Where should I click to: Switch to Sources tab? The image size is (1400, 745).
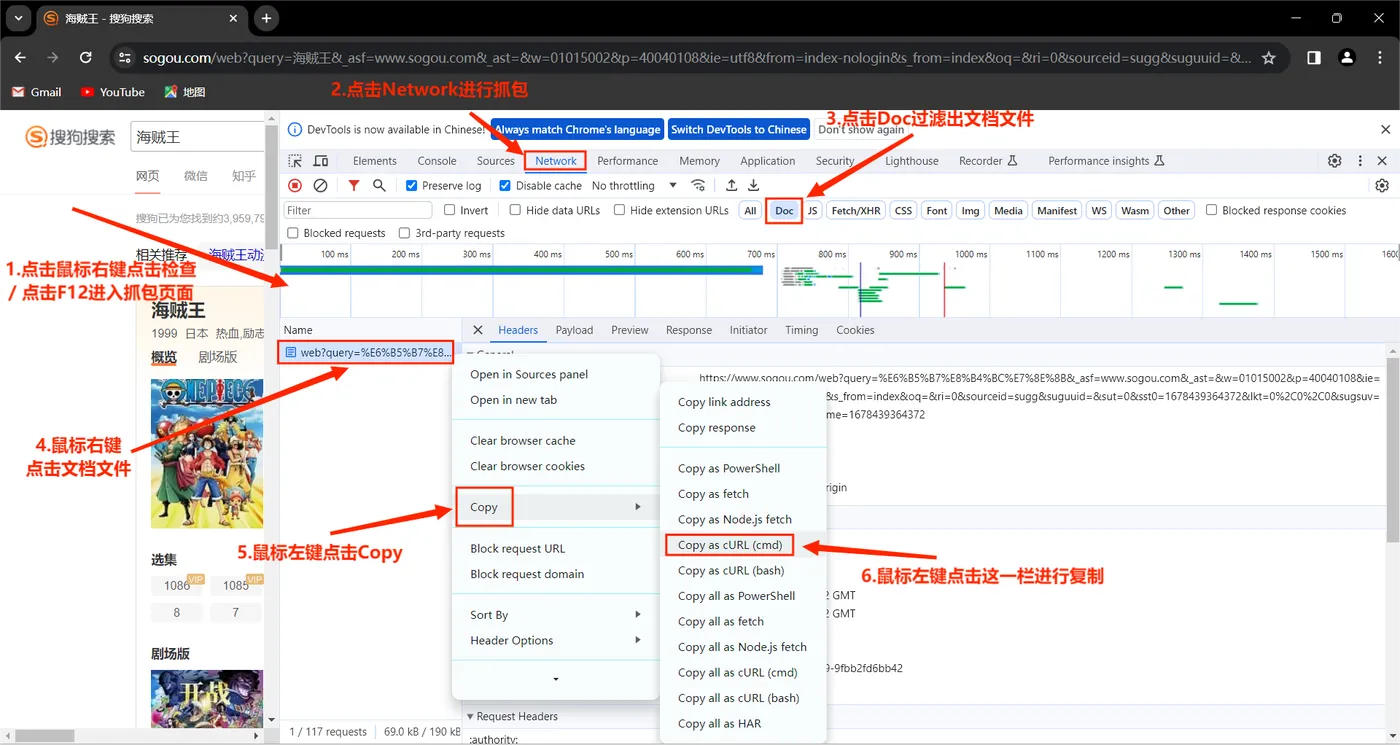[496, 161]
